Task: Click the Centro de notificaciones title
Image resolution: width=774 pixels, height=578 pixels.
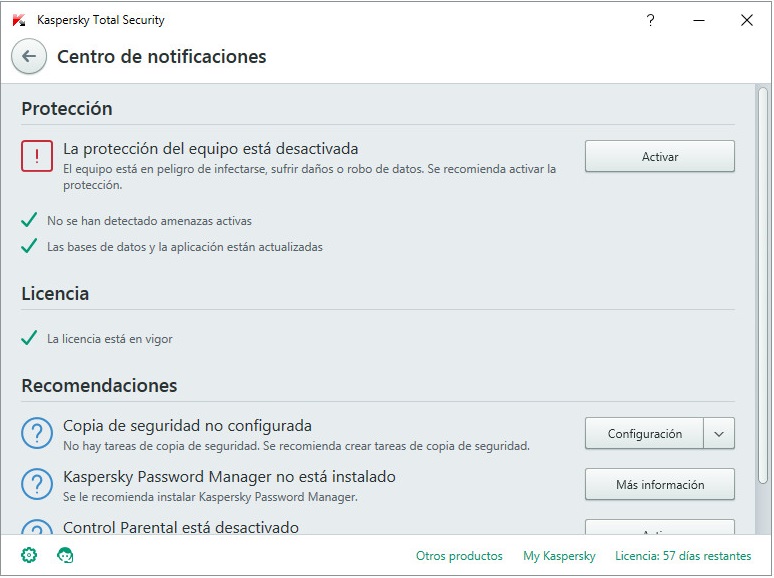Action: coord(161,56)
